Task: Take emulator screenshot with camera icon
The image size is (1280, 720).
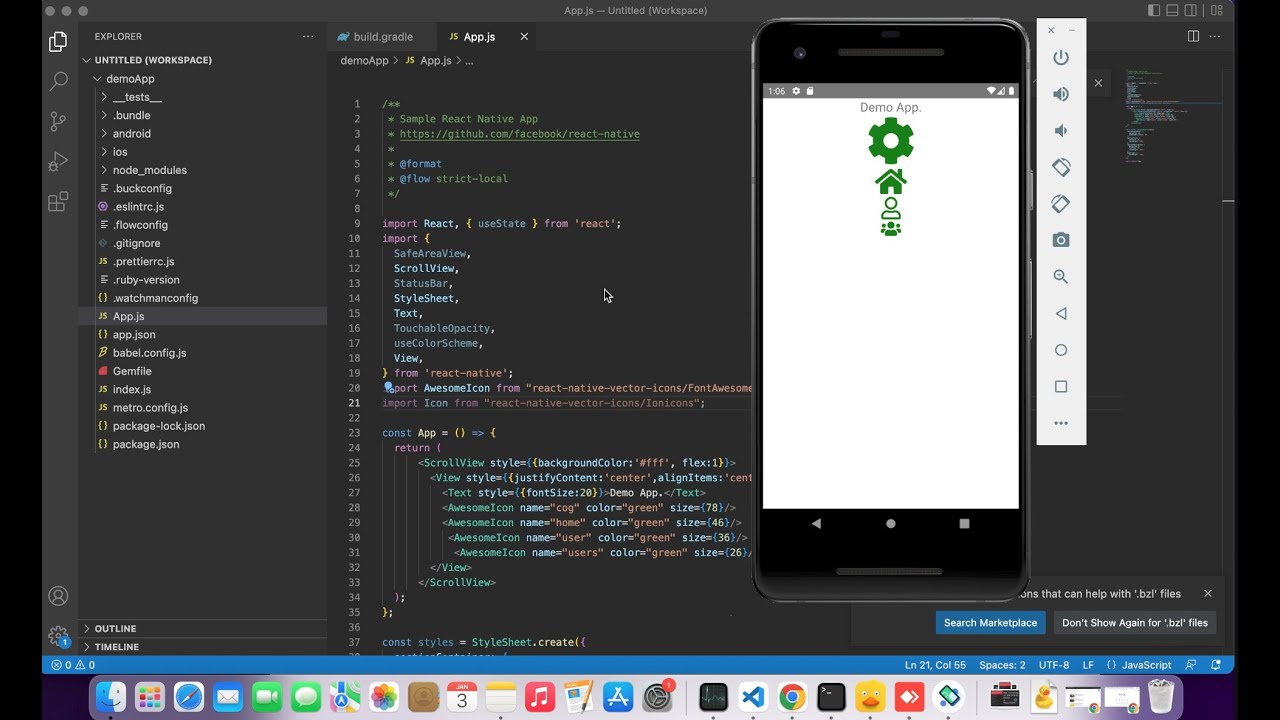Action: [x=1061, y=240]
